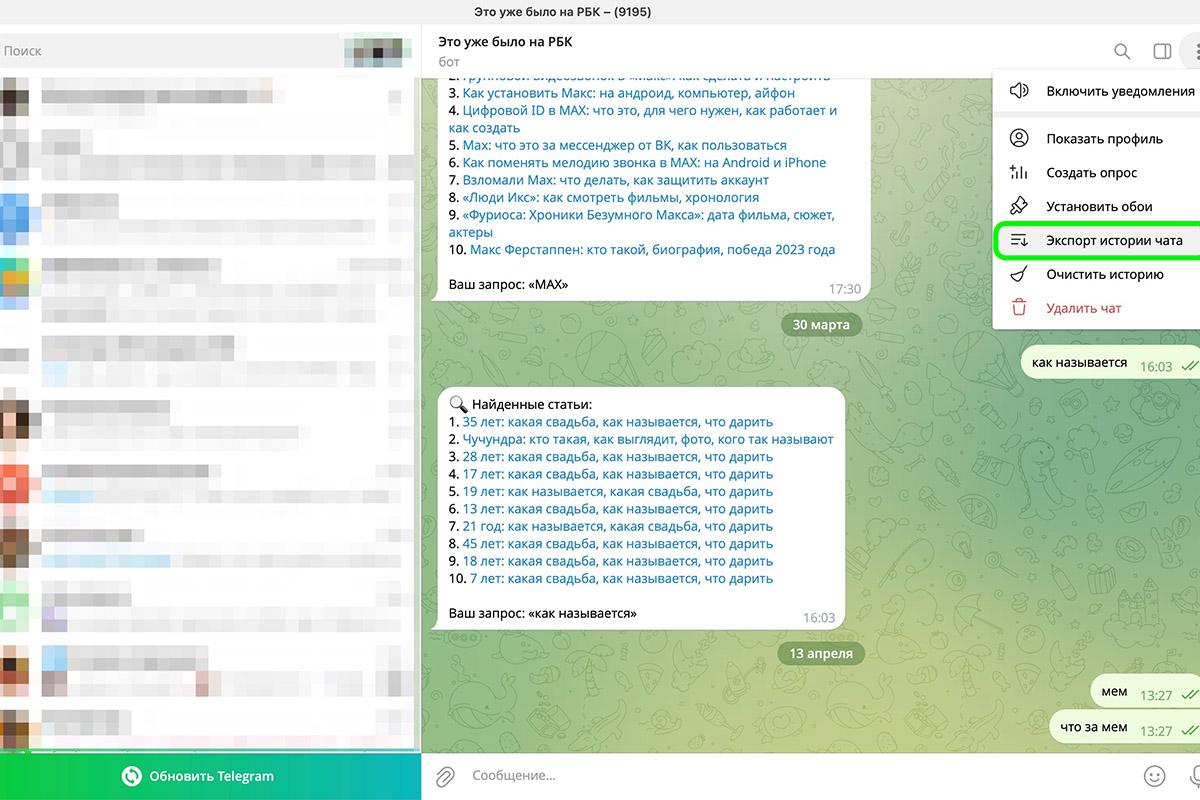Open link Max: что это за мессенджер от ВК

pyautogui.click(x=624, y=145)
